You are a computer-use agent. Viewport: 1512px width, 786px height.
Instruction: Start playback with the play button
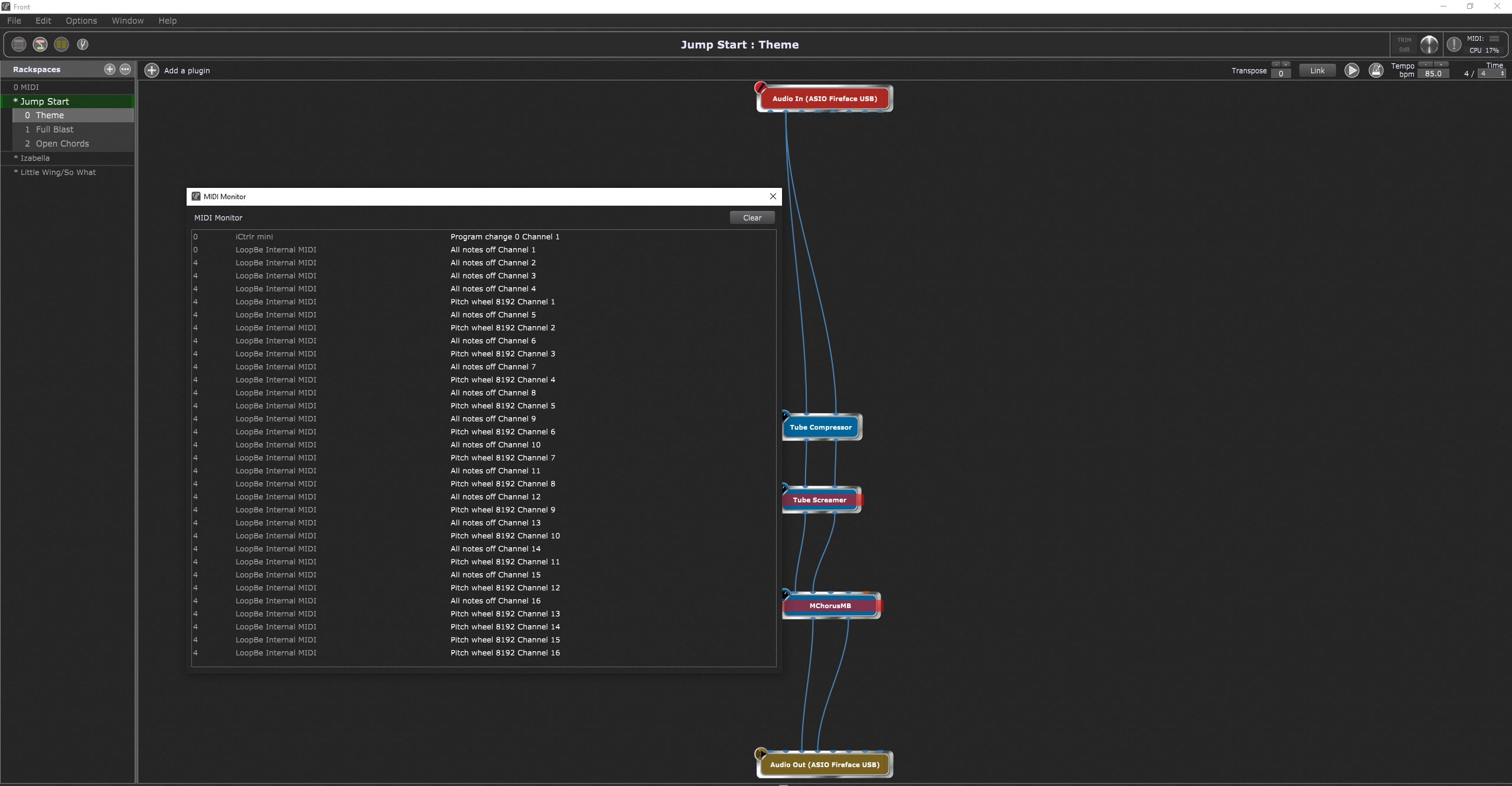(1351, 71)
